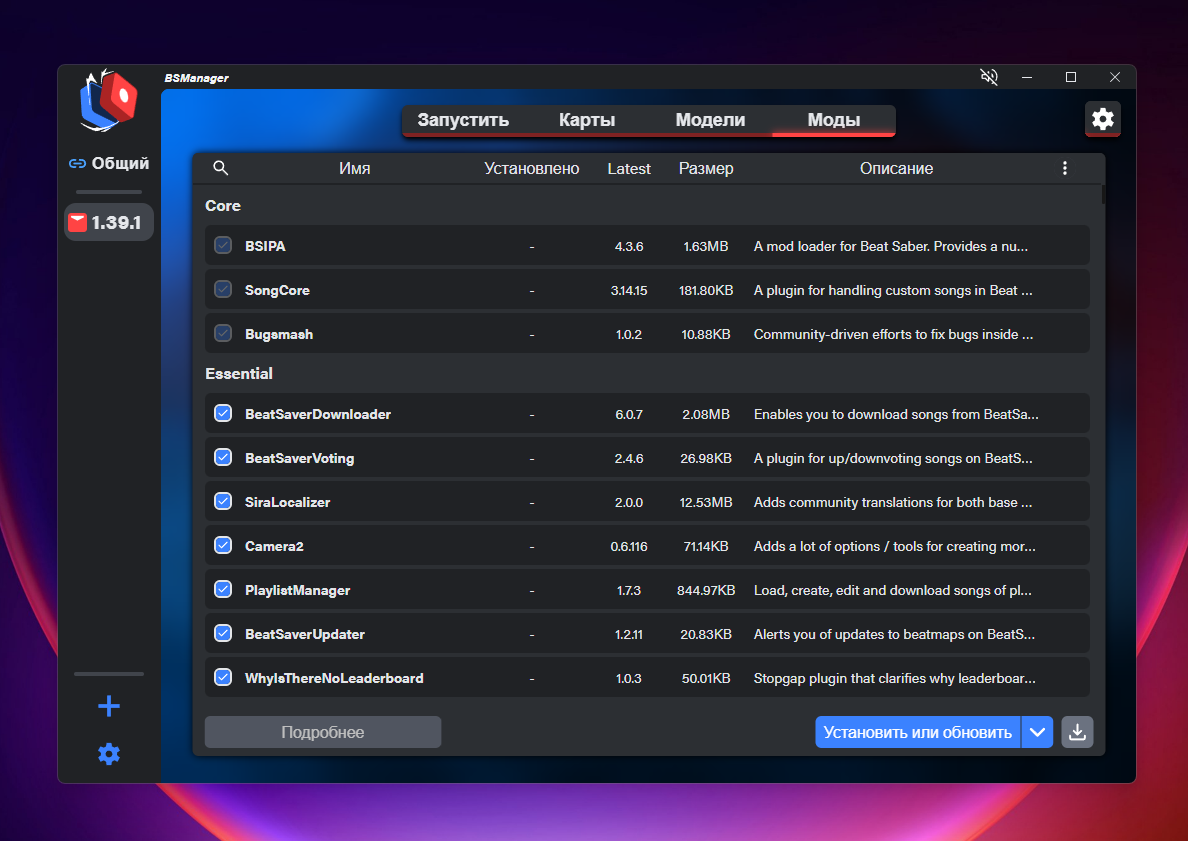Toggle the Camera2 mod checkbox
Screen dimensions: 1188x841
pos(223,546)
